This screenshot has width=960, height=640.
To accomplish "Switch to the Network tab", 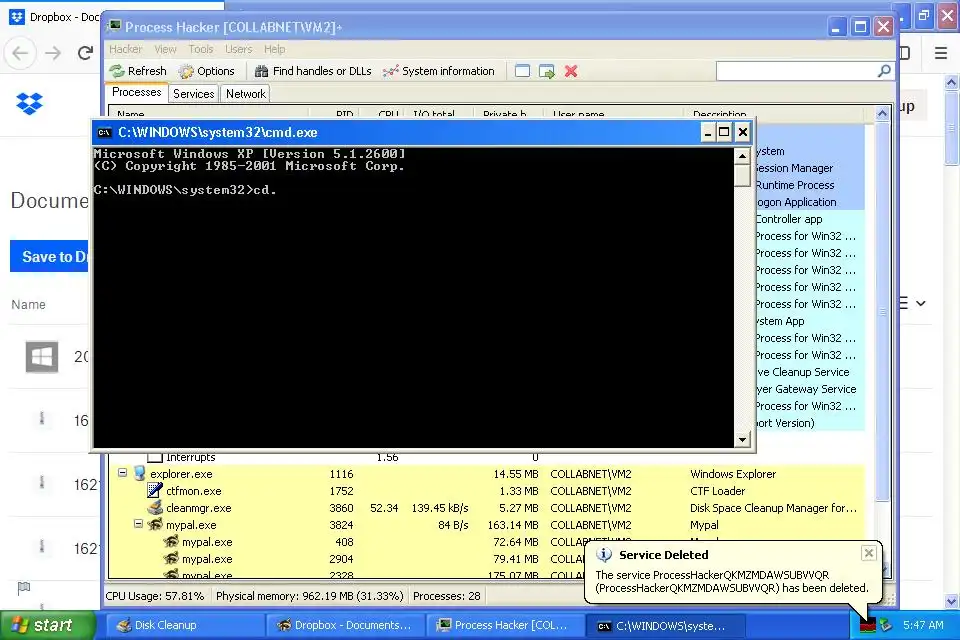I will [x=246, y=94].
